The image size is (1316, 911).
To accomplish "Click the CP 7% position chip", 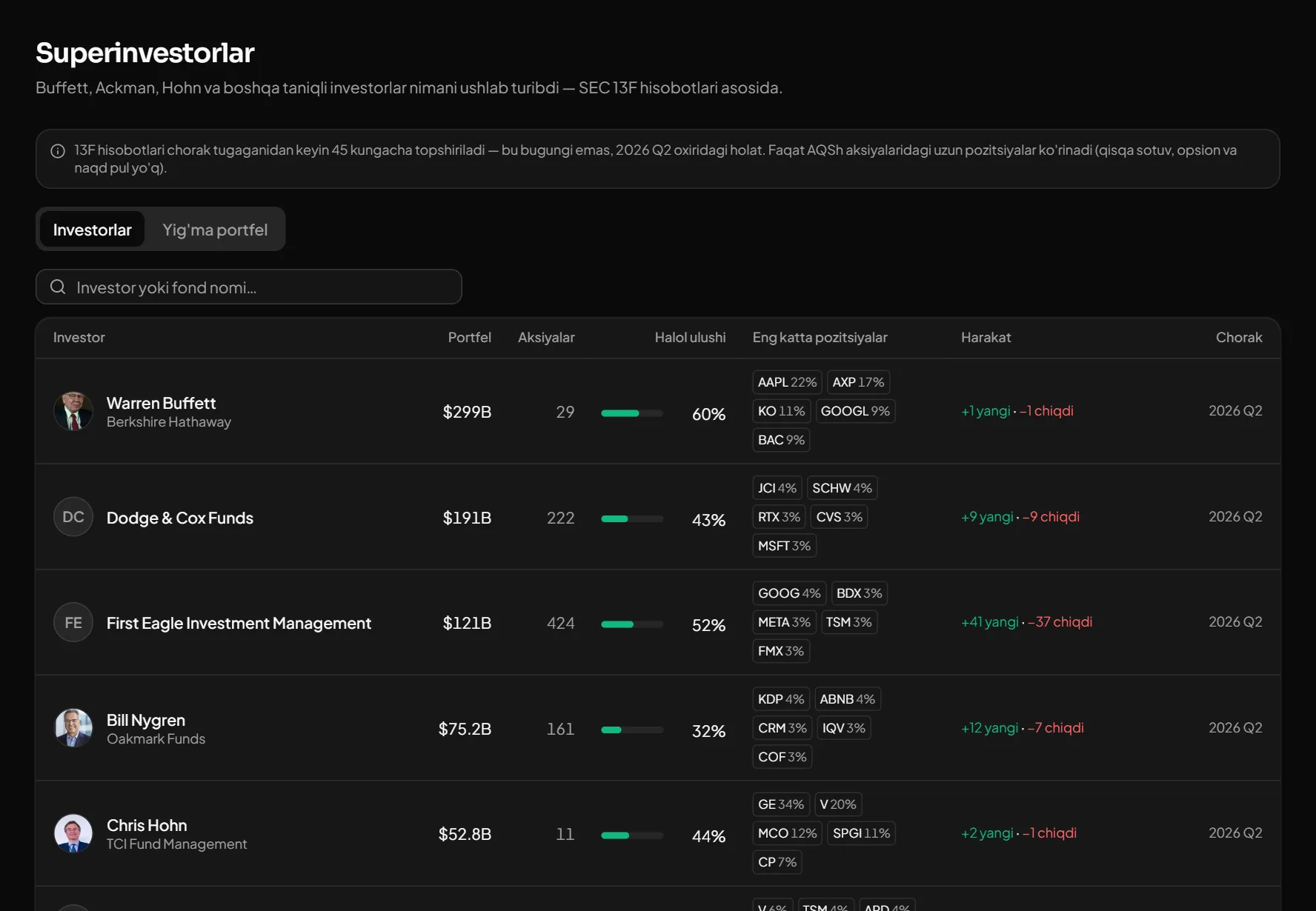I will tap(777, 862).
